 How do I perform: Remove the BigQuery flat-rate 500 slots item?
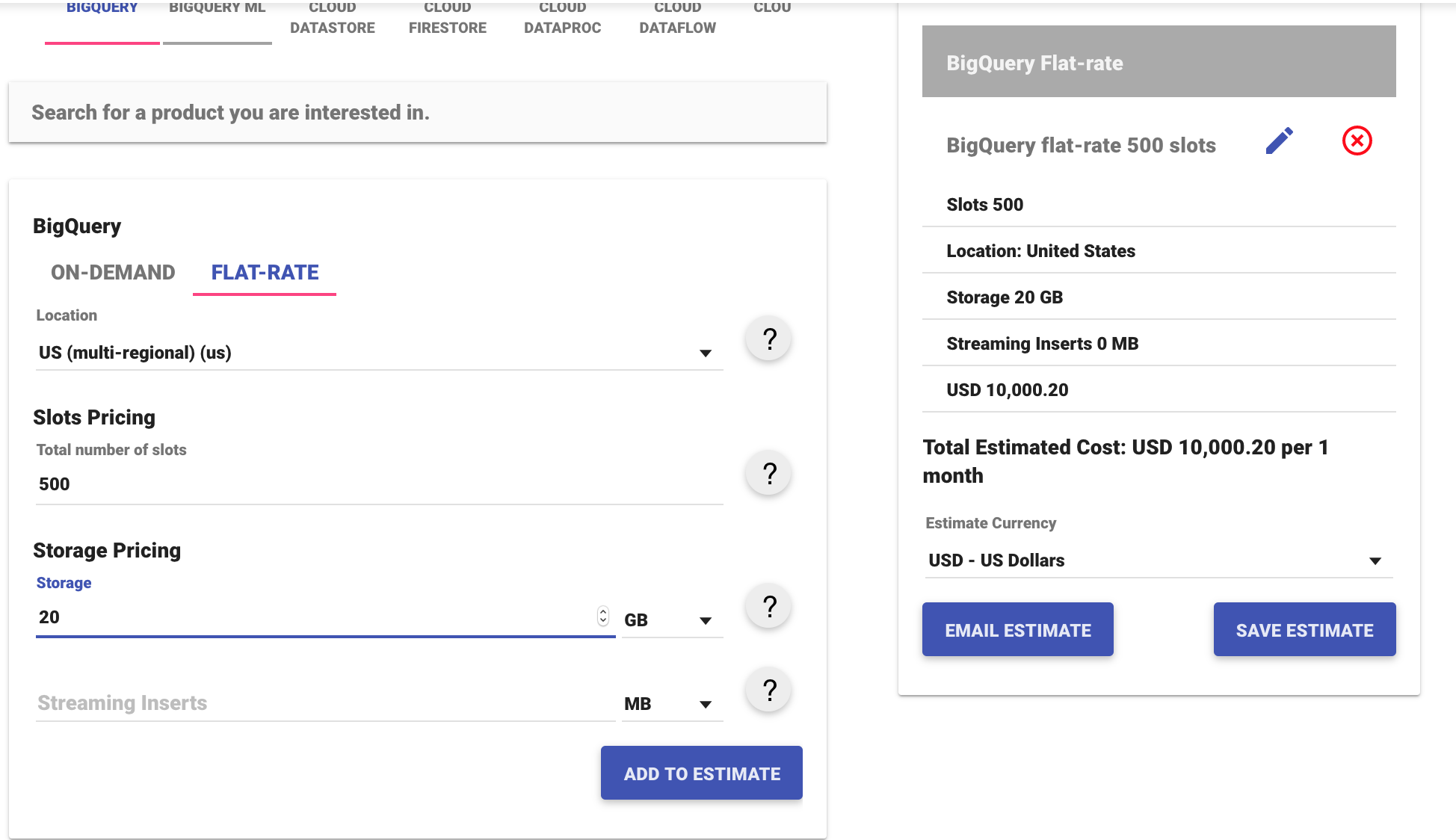coord(1357,140)
